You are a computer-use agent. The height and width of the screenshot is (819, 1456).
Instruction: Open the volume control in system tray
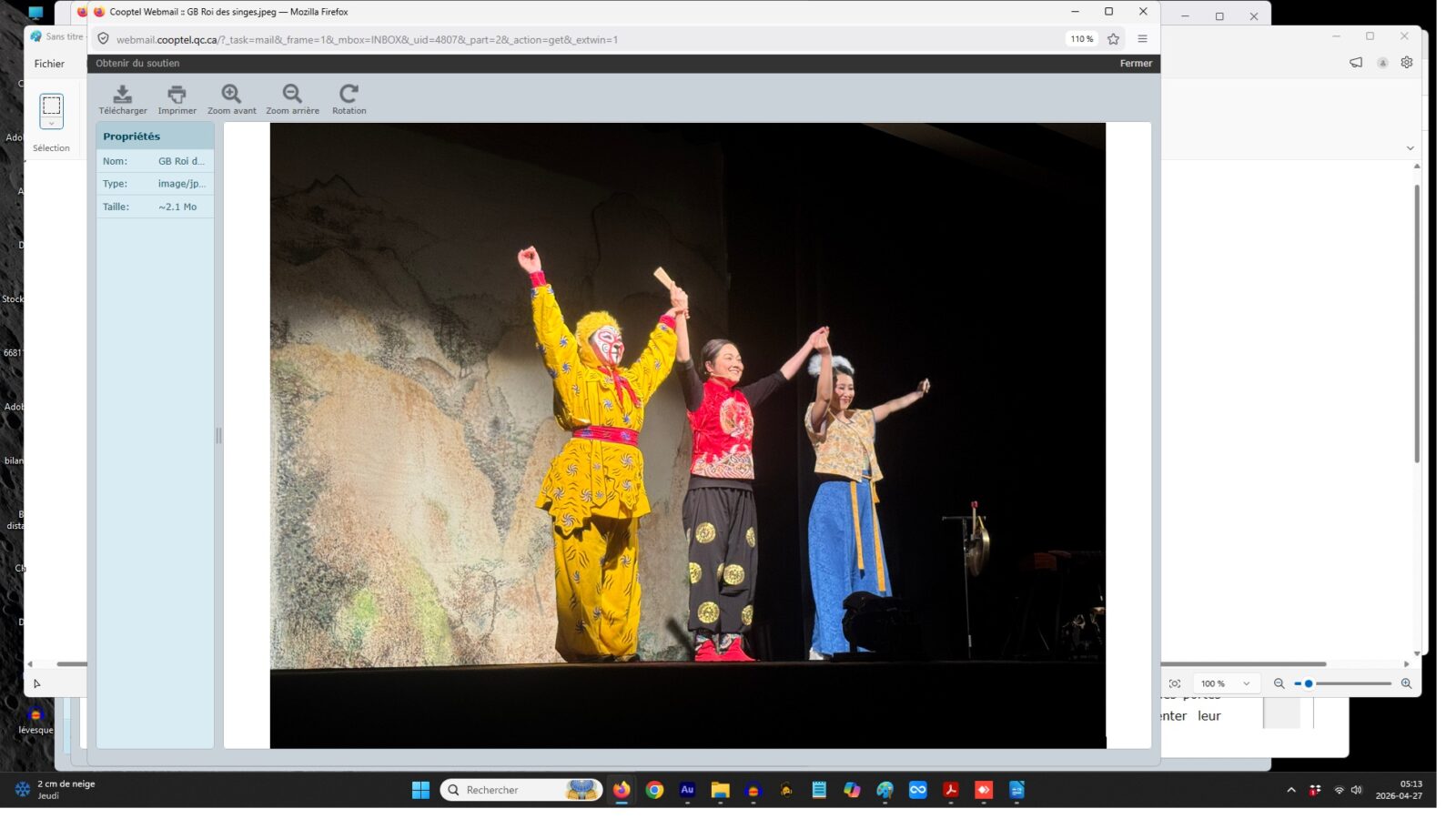(1357, 790)
